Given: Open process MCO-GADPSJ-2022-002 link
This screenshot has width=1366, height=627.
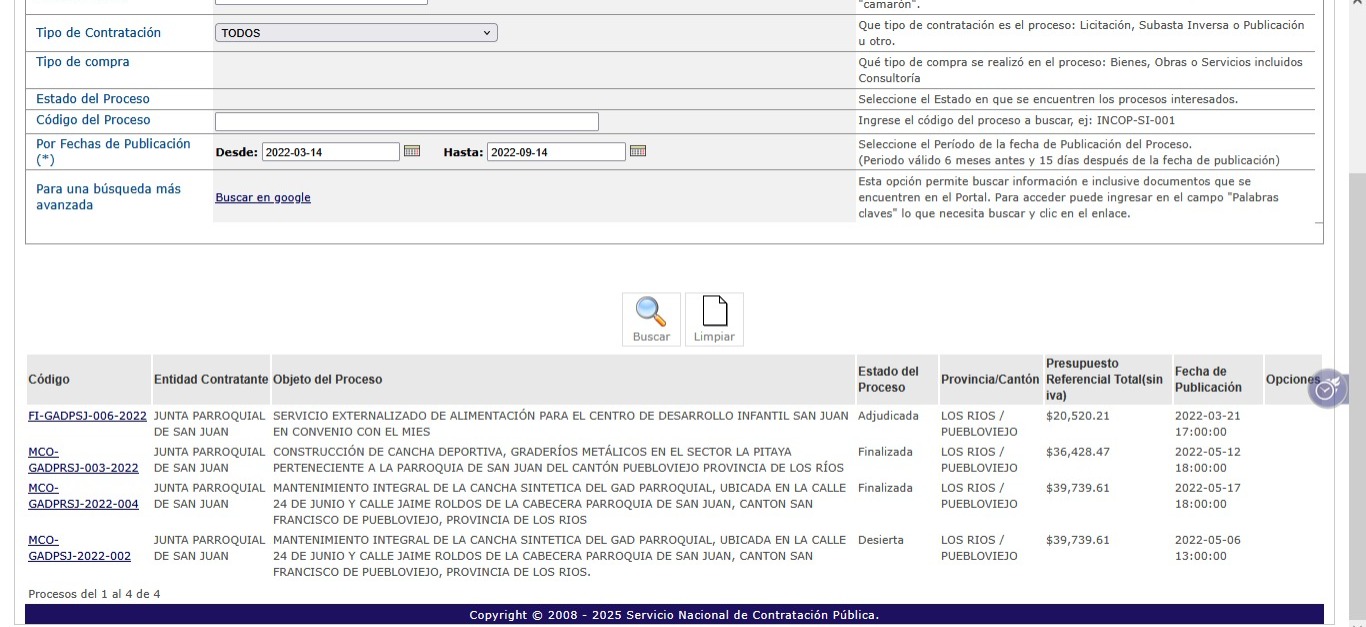Looking at the screenshot, I should click(79, 548).
